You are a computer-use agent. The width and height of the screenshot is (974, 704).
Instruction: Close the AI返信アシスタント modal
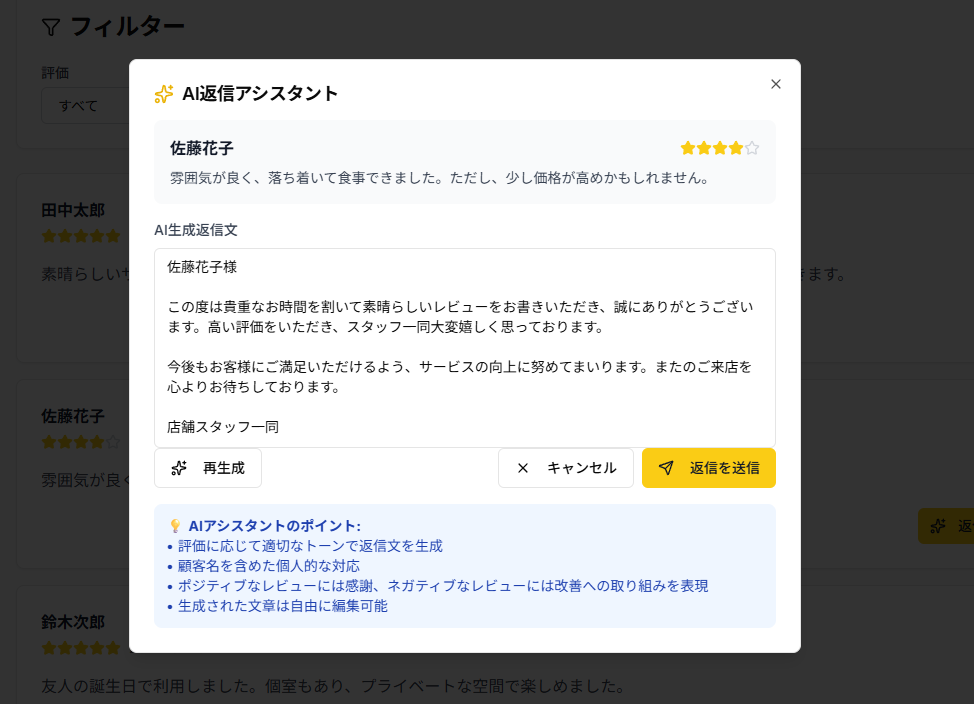point(776,84)
